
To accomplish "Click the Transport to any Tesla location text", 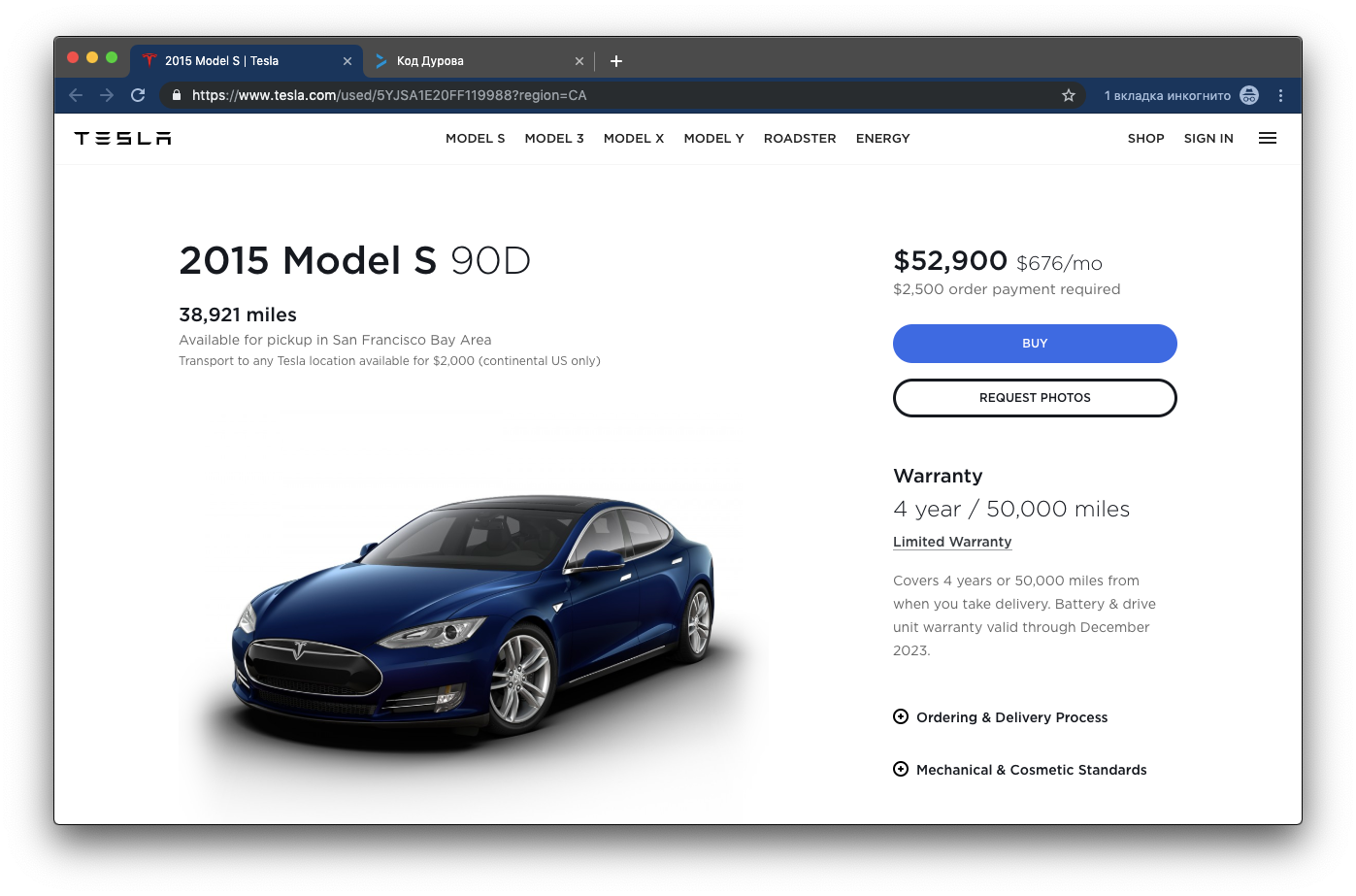I will [389, 361].
